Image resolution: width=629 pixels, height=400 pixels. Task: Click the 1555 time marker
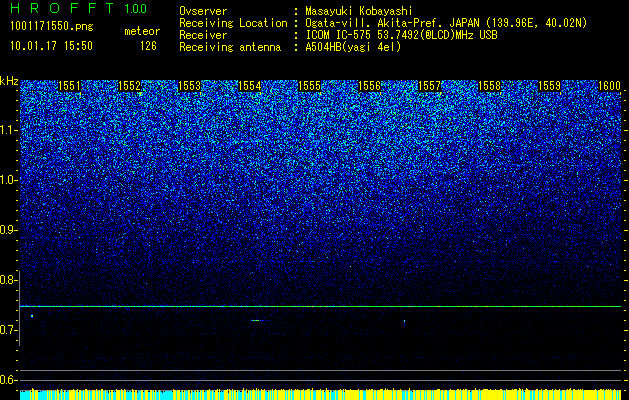(310, 86)
